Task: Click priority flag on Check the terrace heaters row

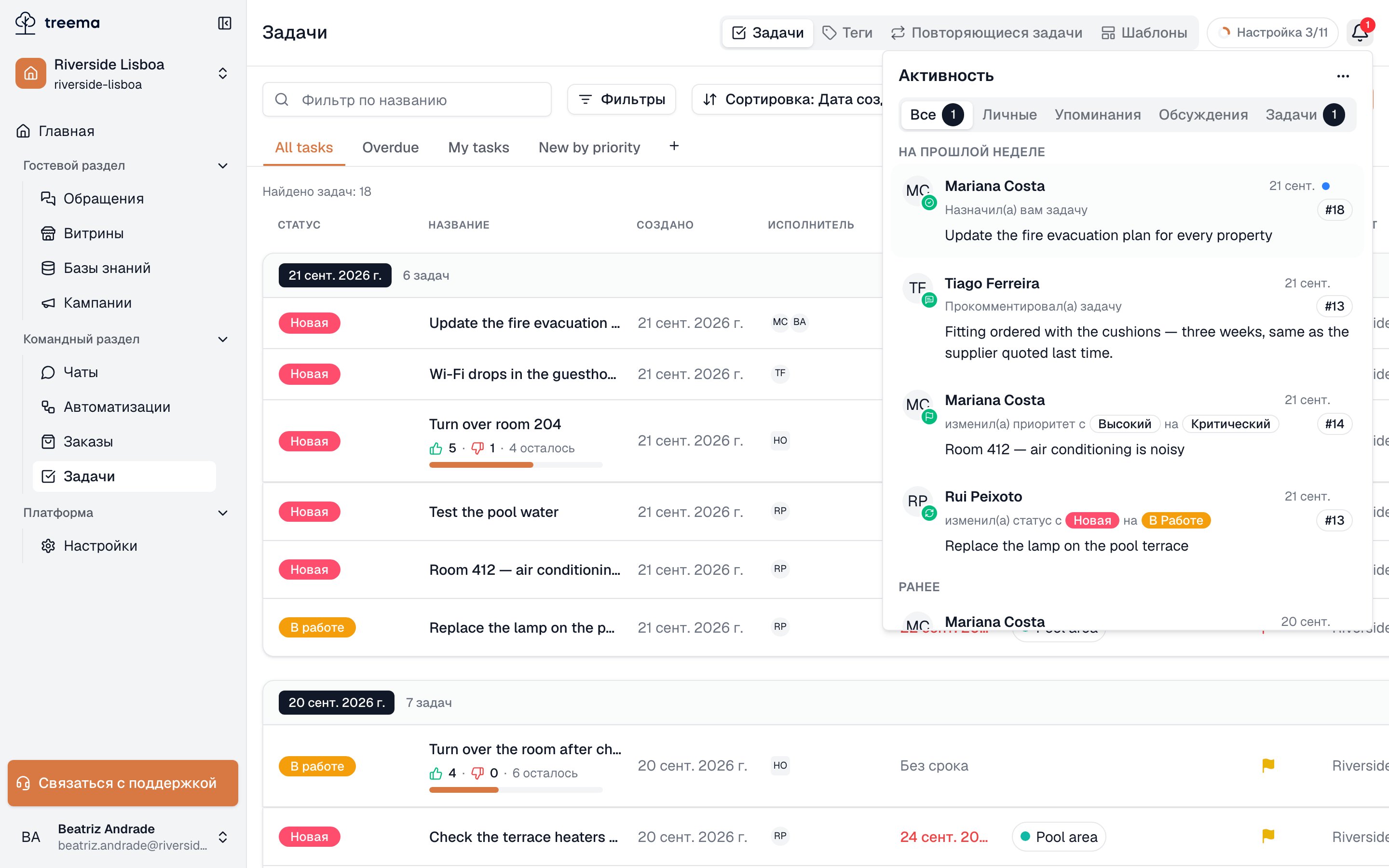Action: (x=1268, y=837)
